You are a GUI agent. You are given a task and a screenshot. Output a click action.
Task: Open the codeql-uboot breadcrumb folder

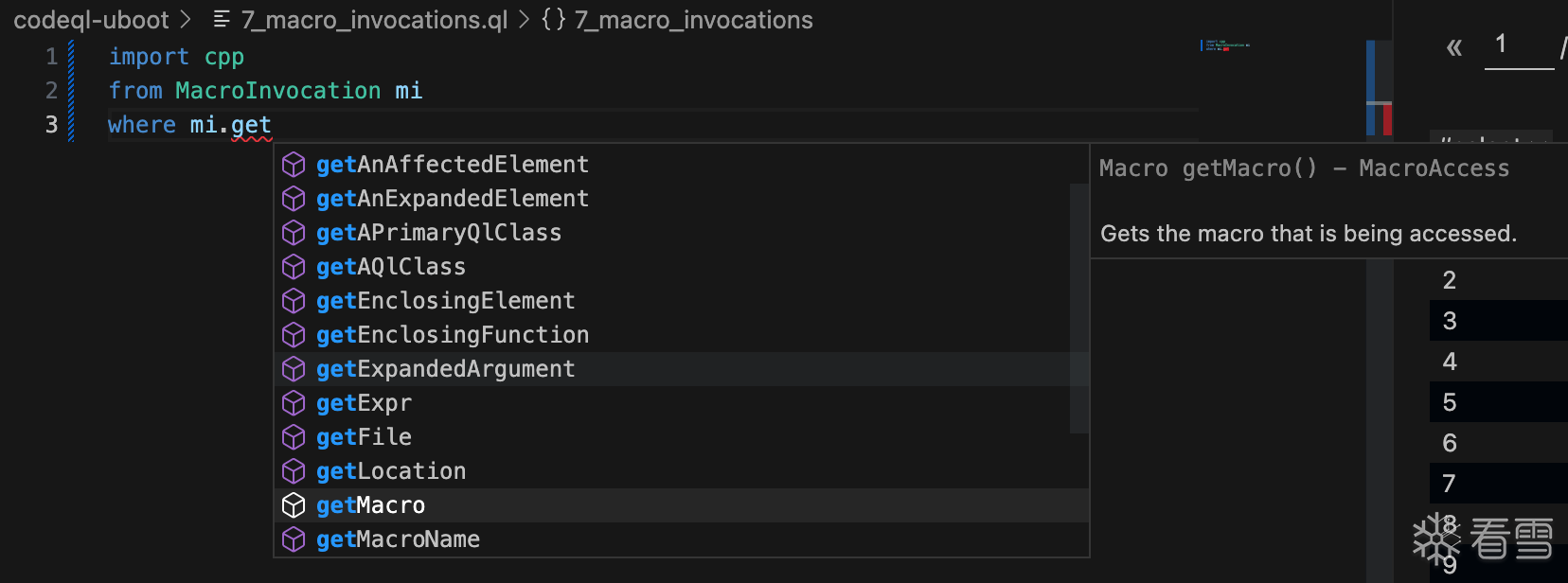click(91, 20)
